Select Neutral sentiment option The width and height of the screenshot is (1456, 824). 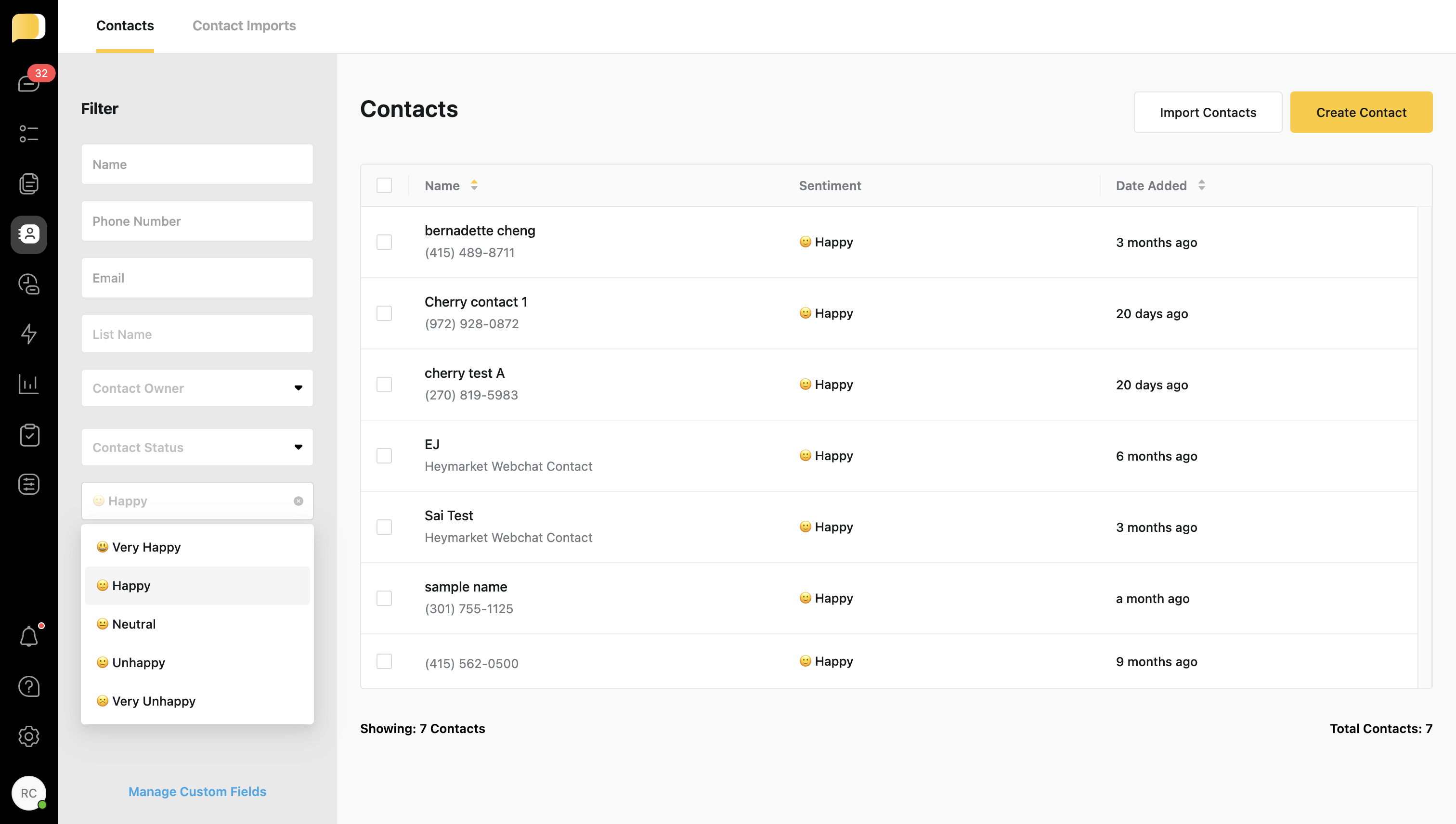[x=133, y=624]
